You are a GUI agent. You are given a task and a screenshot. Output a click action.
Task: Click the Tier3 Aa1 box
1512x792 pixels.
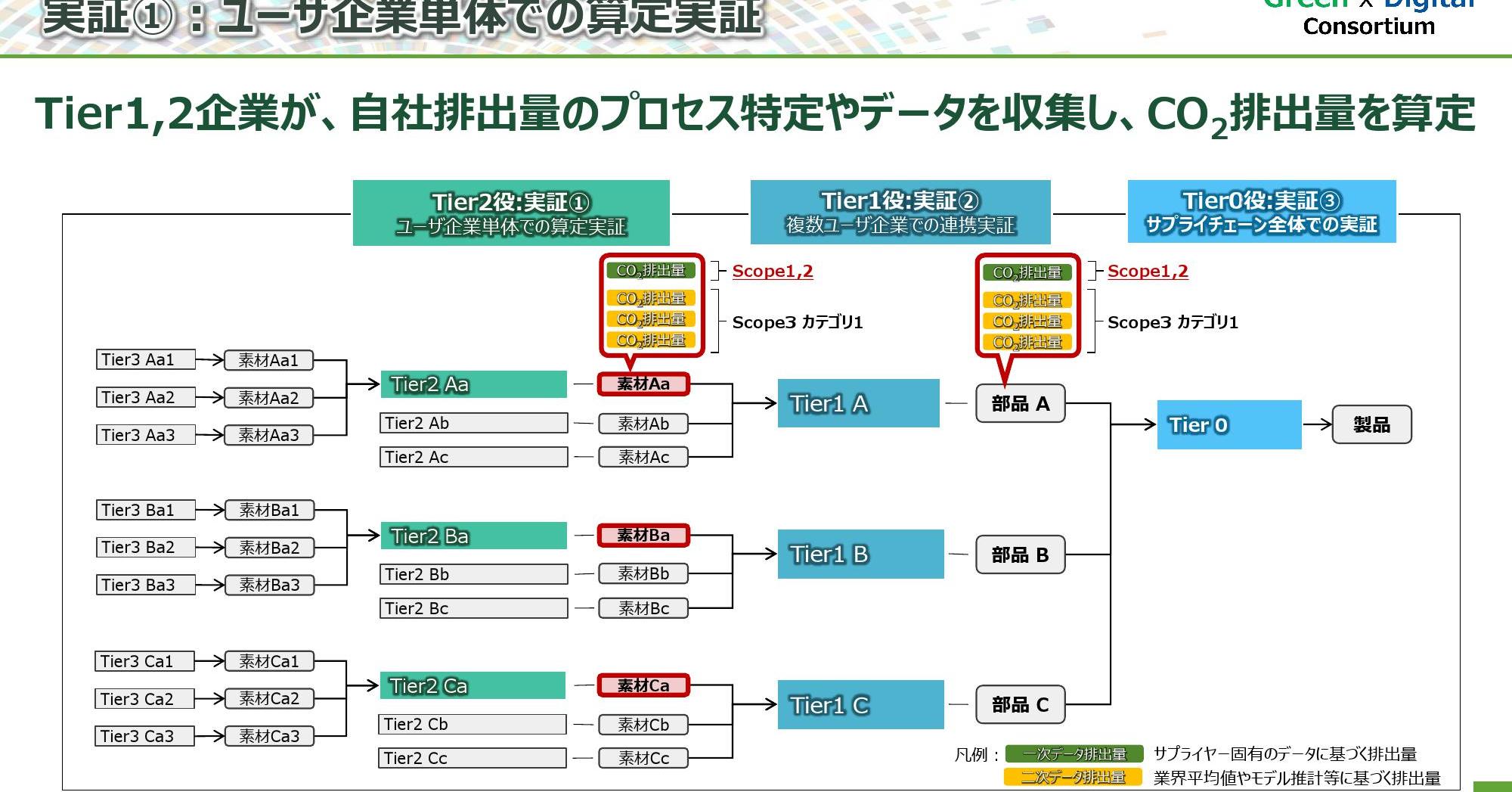point(146,360)
